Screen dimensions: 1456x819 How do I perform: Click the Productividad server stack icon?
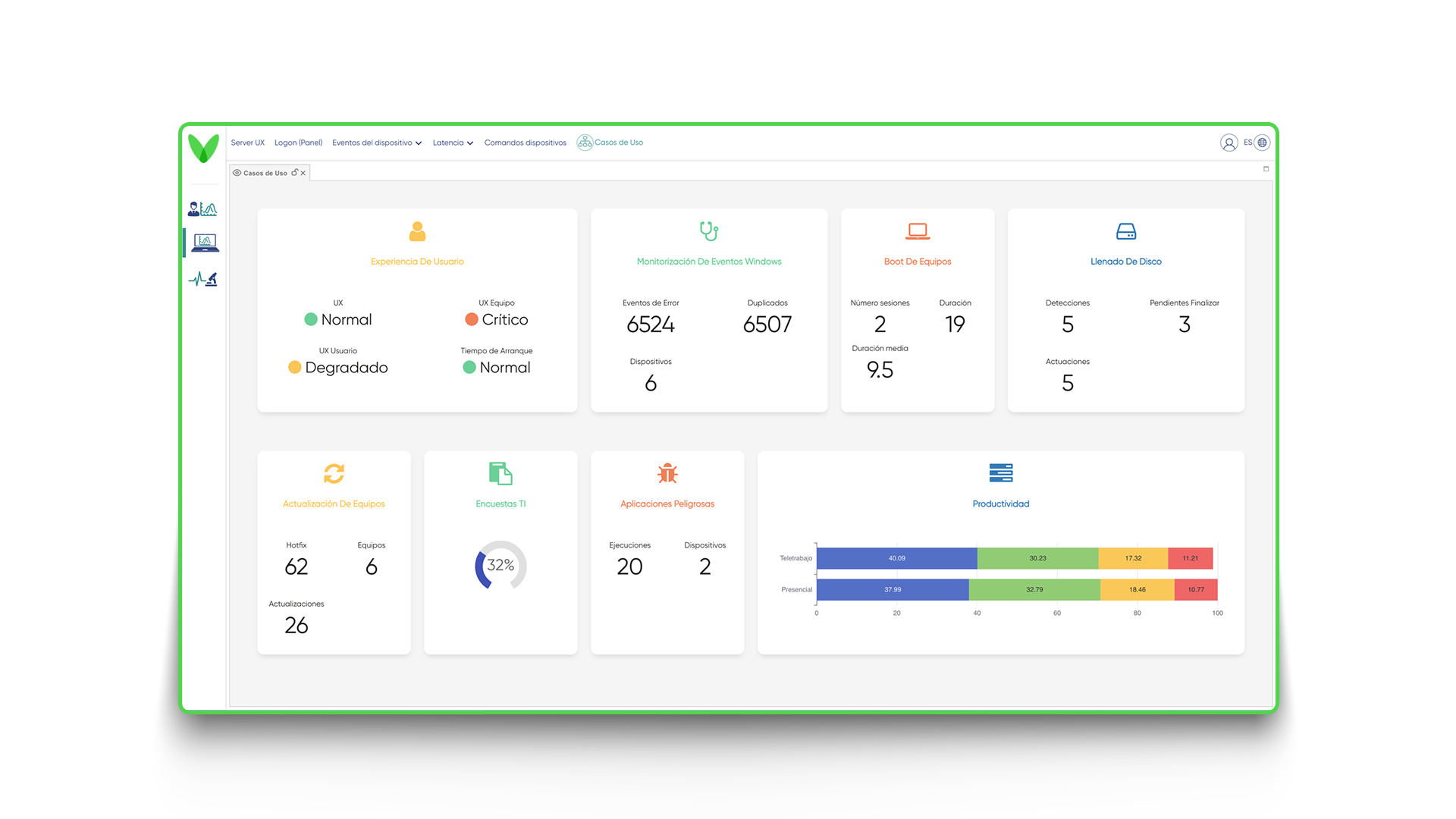pos(1001,473)
